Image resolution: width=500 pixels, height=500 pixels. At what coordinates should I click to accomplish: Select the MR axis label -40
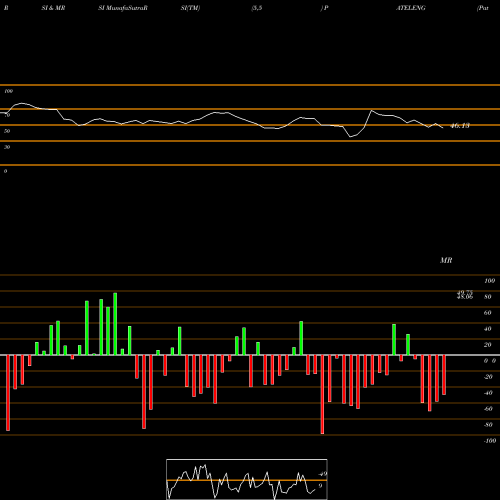click(x=488, y=393)
